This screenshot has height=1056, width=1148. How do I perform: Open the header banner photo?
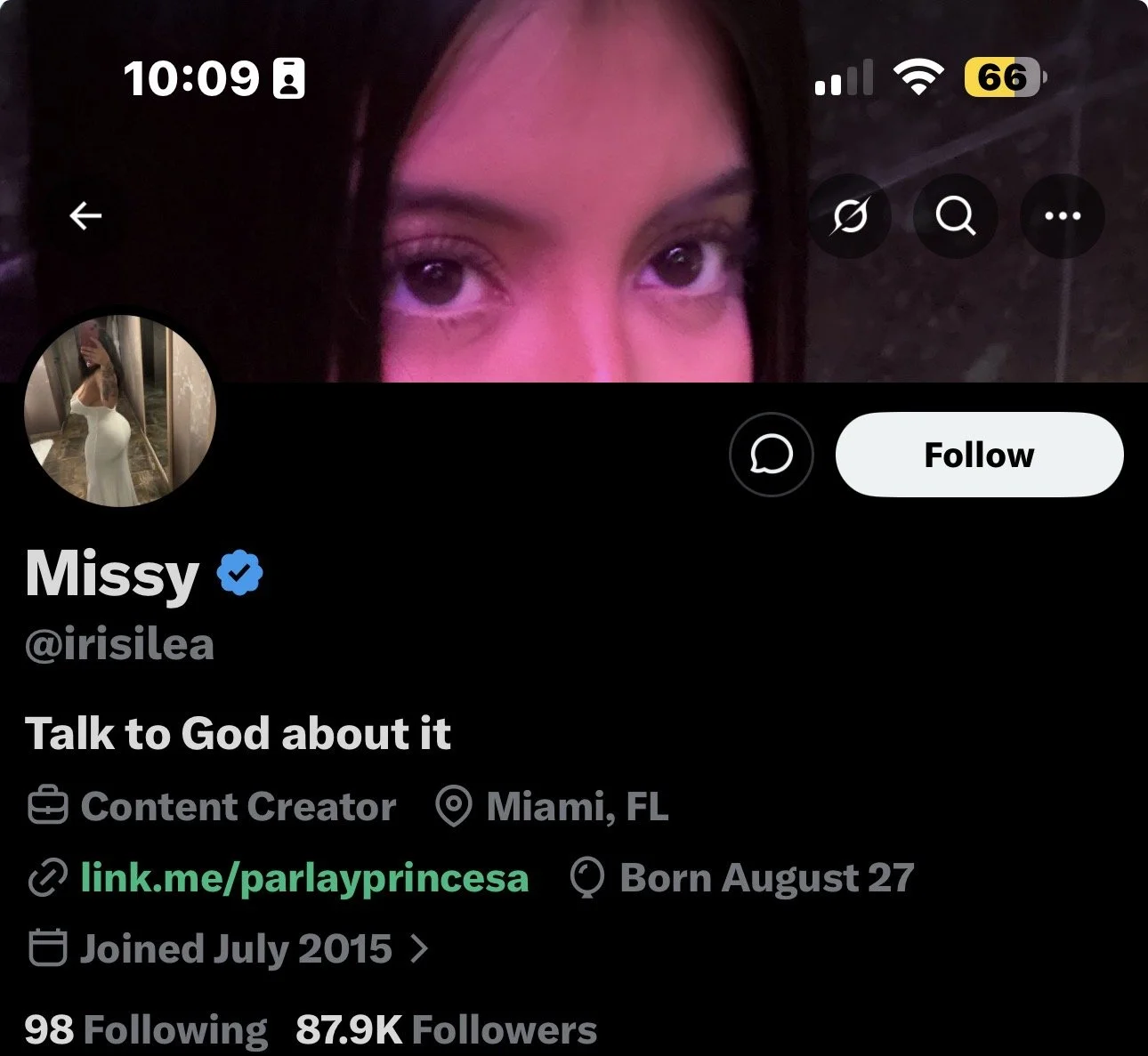point(574,133)
